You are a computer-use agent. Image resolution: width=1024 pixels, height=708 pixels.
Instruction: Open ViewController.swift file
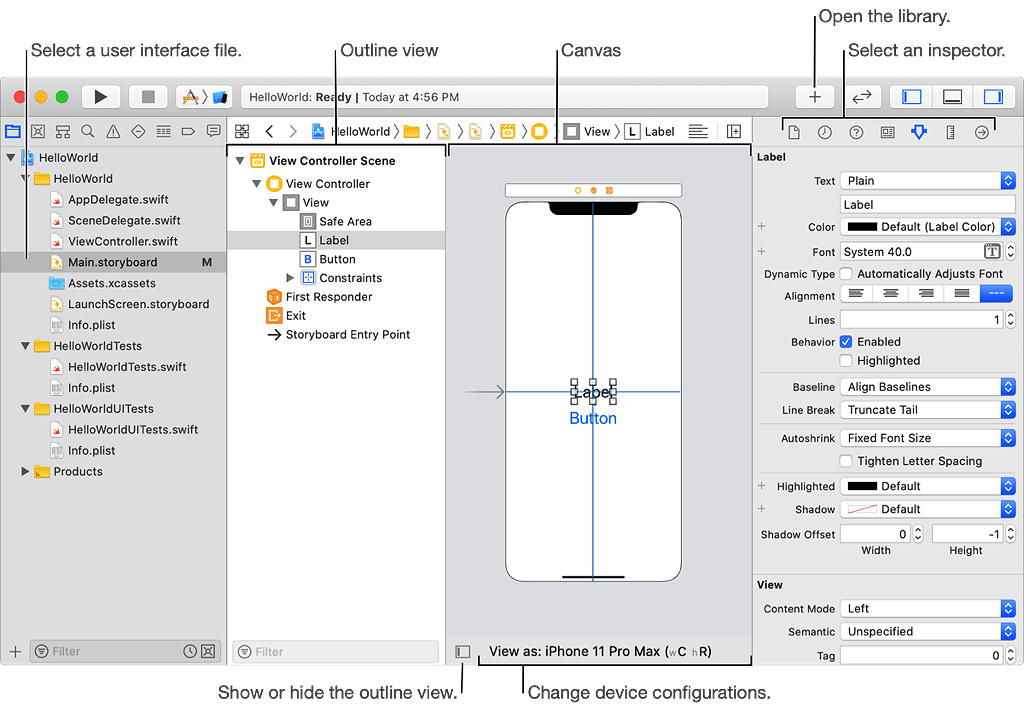point(123,241)
